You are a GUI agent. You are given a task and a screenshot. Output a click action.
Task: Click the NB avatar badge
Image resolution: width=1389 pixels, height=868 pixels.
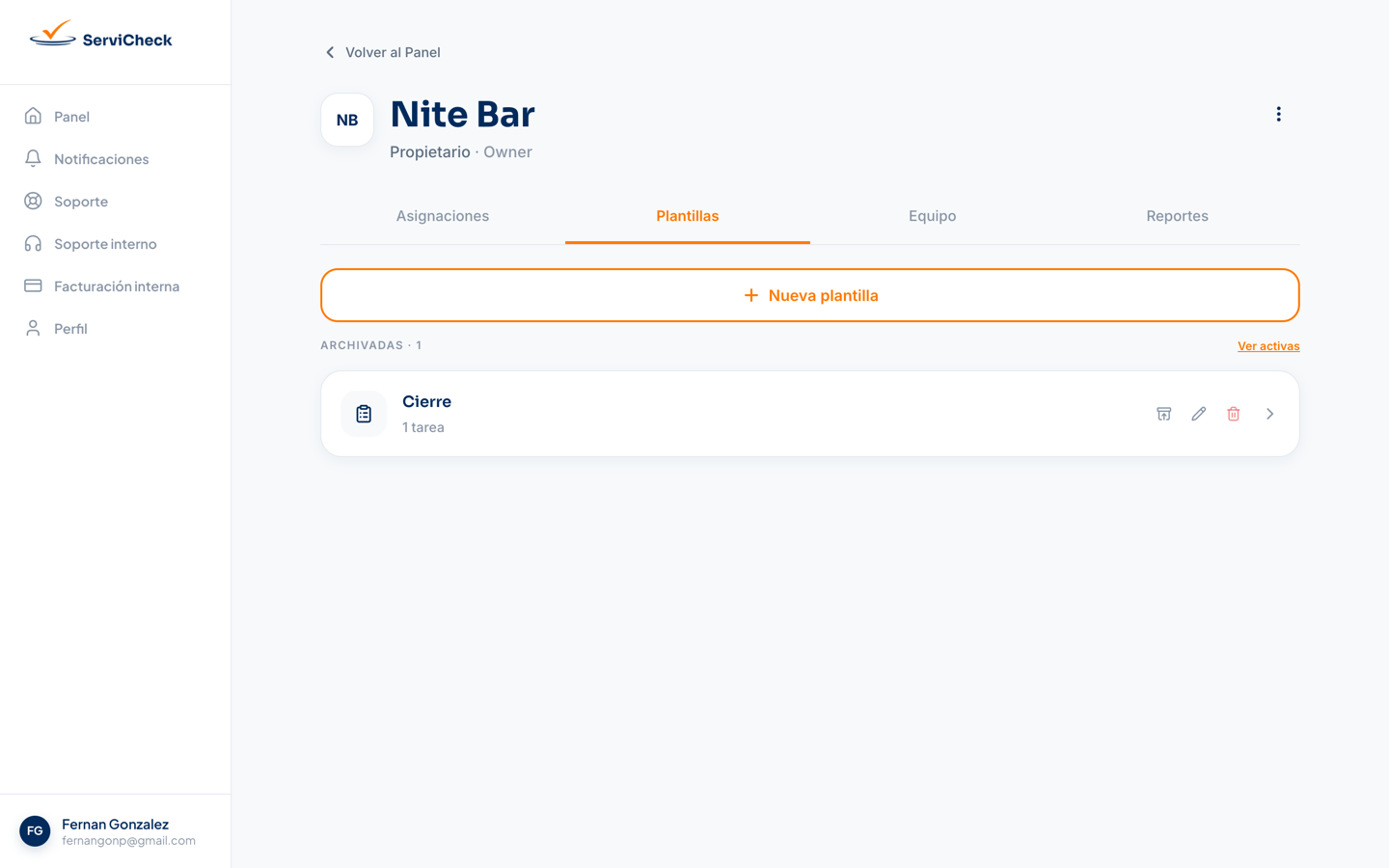tap(347, 120)
